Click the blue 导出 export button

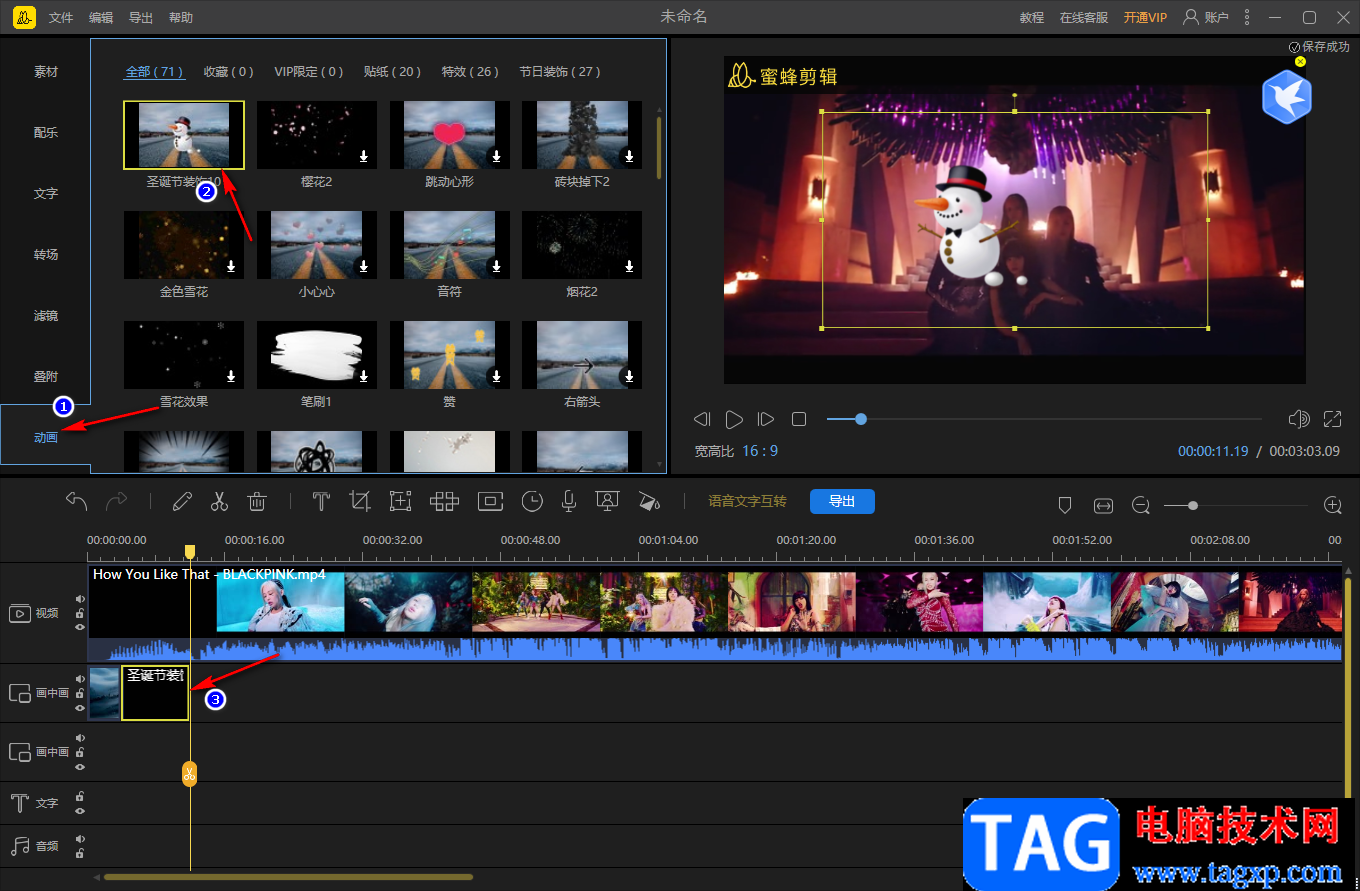(x=842, y=501)
